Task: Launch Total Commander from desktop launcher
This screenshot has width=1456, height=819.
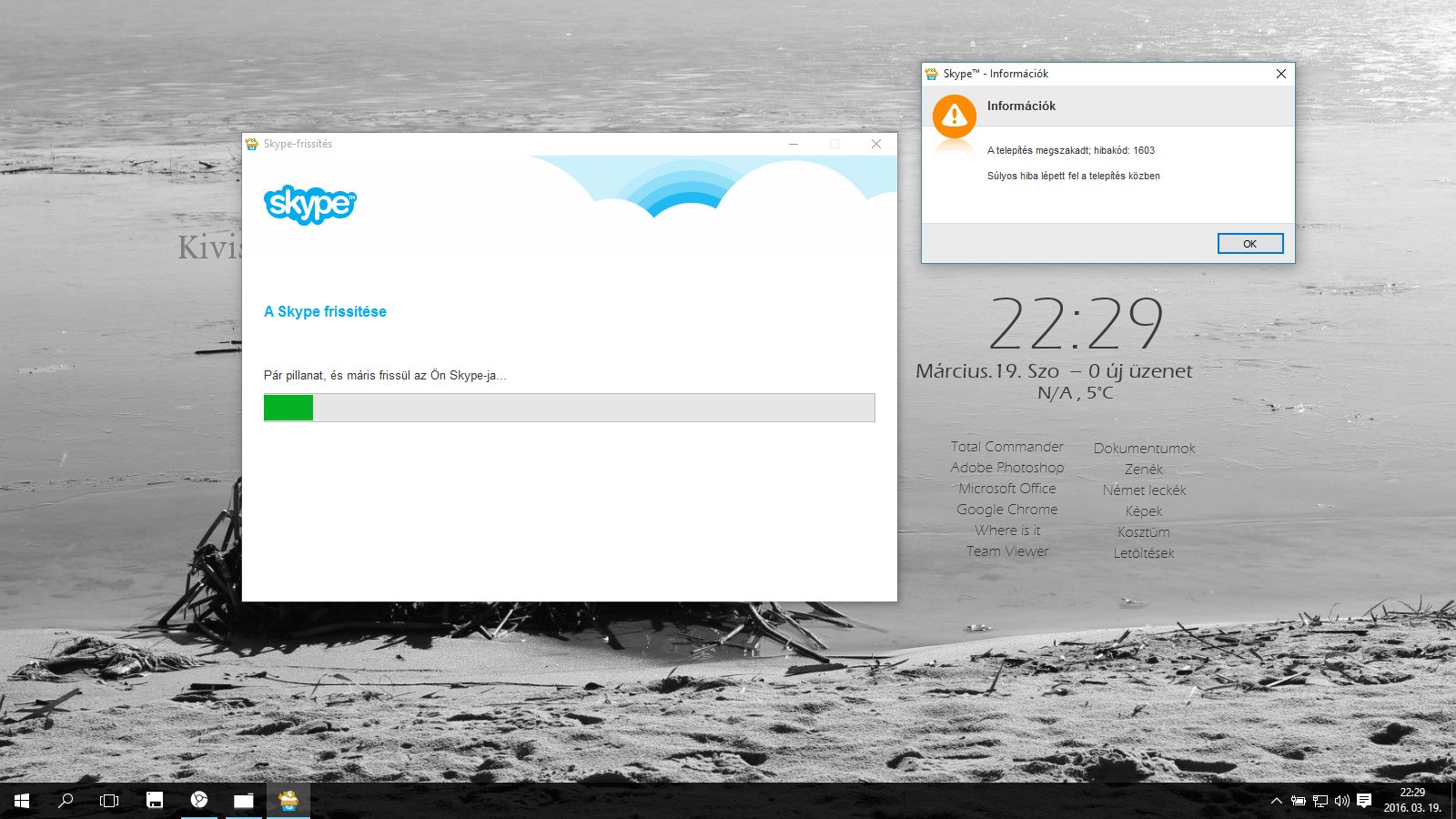Action: pos(1007,447)
